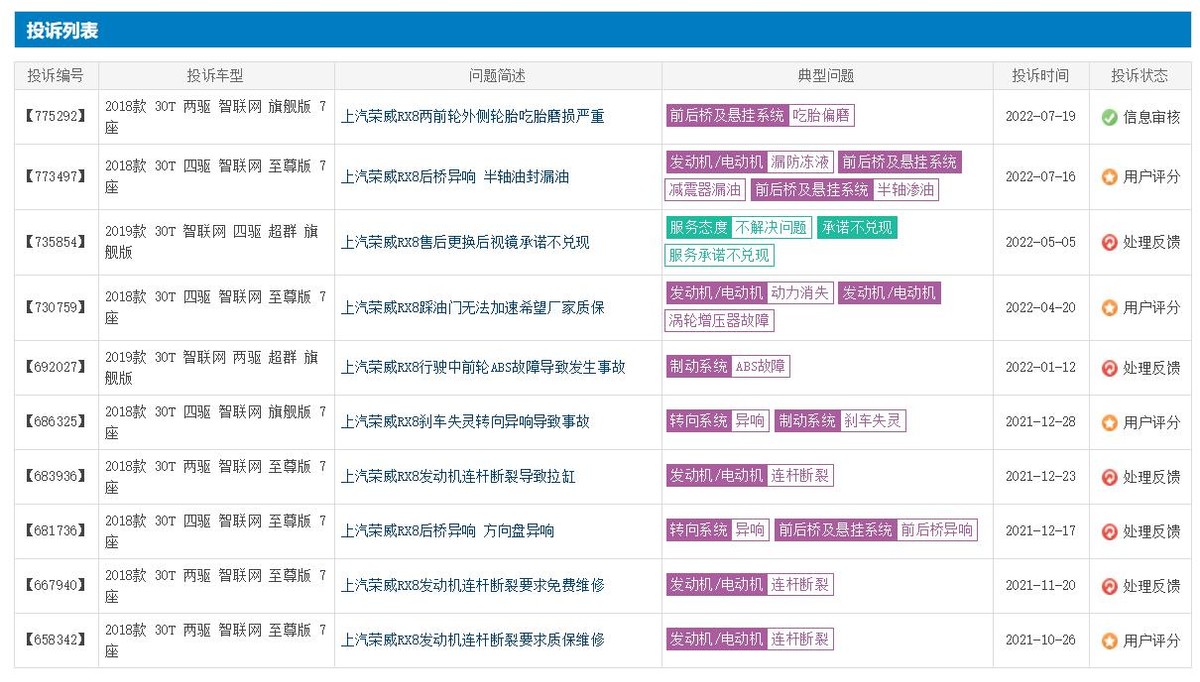The width and height of the screenshot is (1200, 682).
Task: Click the 前后桥及悬挂系统 吃胎偏磨 tag
Action: click(x=760, y=116)
